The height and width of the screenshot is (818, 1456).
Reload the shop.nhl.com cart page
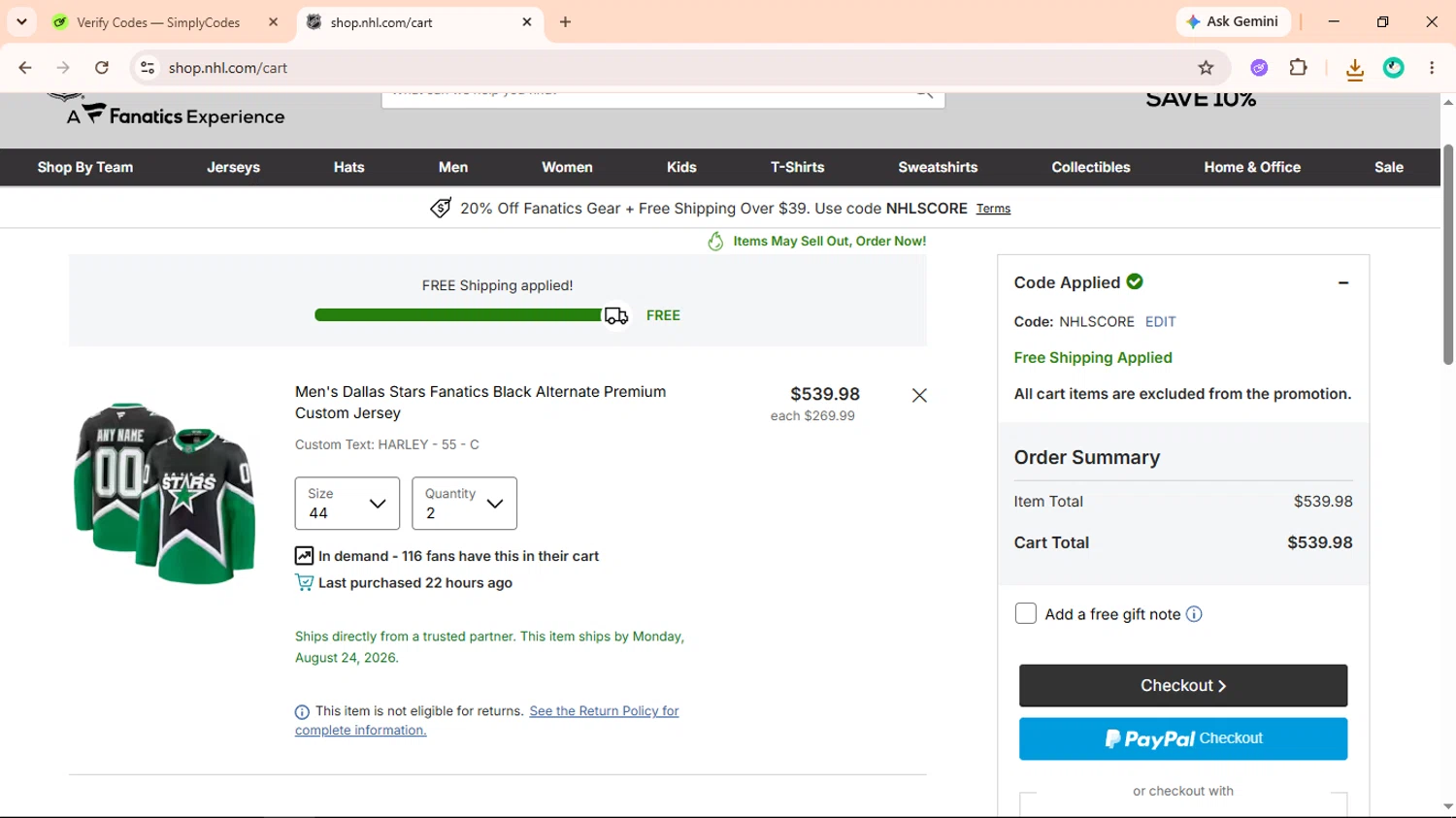pyautogui.click(x=102, y=68)
